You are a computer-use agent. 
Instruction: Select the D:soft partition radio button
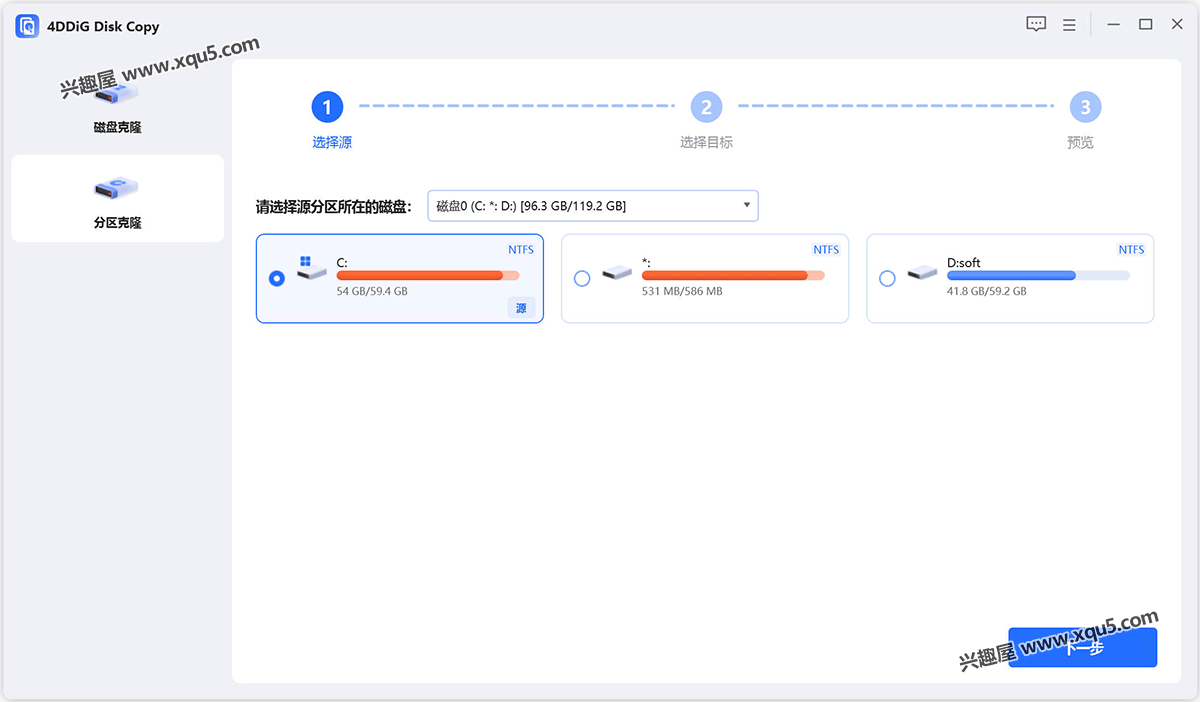click(x=887, y=278)
